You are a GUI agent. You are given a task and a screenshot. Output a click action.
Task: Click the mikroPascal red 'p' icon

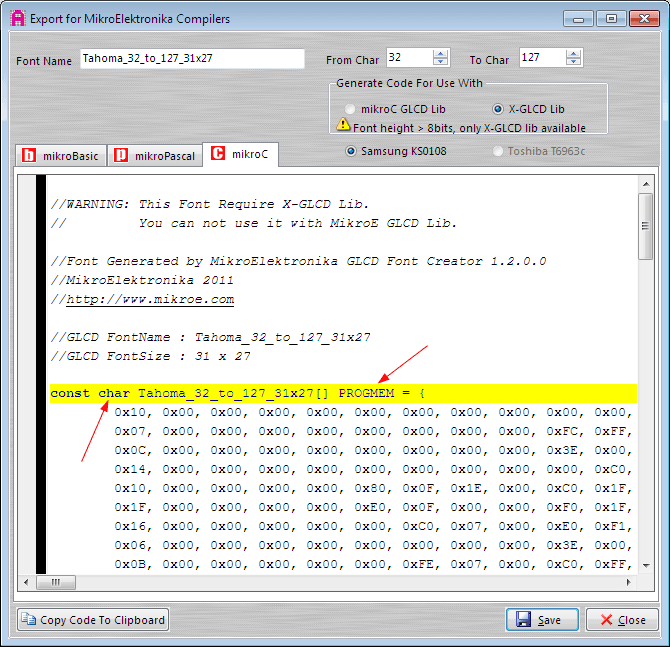tap(121, 155)
